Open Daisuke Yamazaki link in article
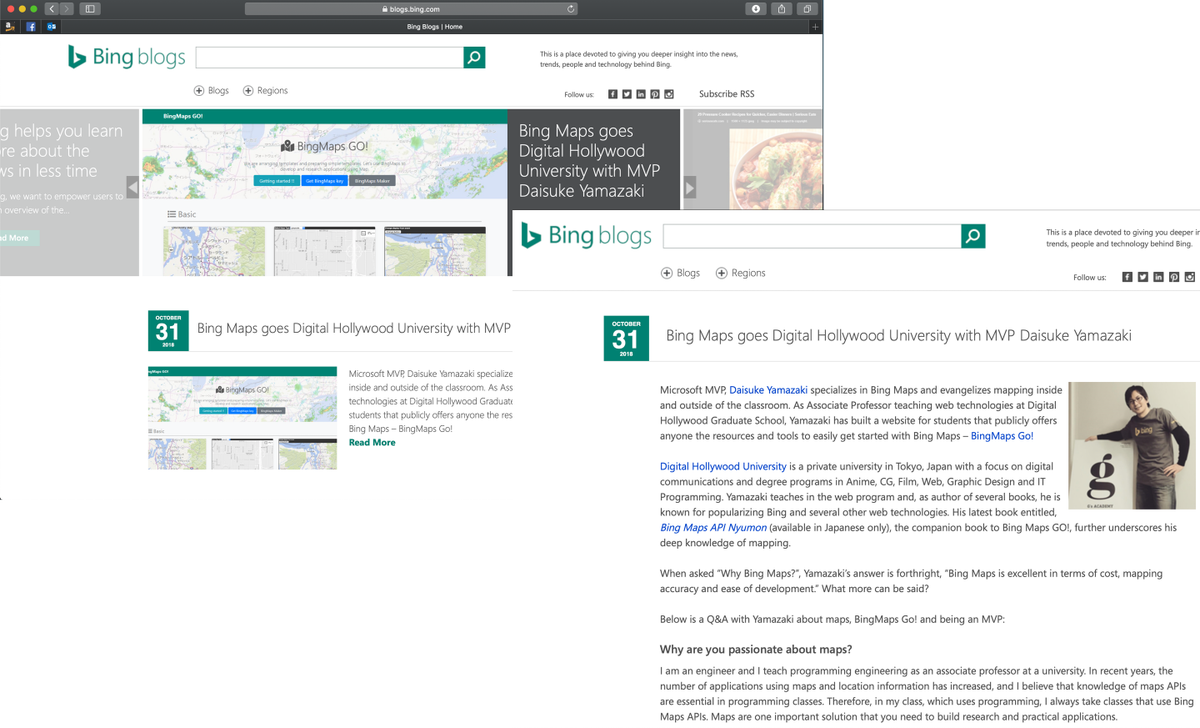Viewport: 1200px width, 728px height. [x=768, y=390]
